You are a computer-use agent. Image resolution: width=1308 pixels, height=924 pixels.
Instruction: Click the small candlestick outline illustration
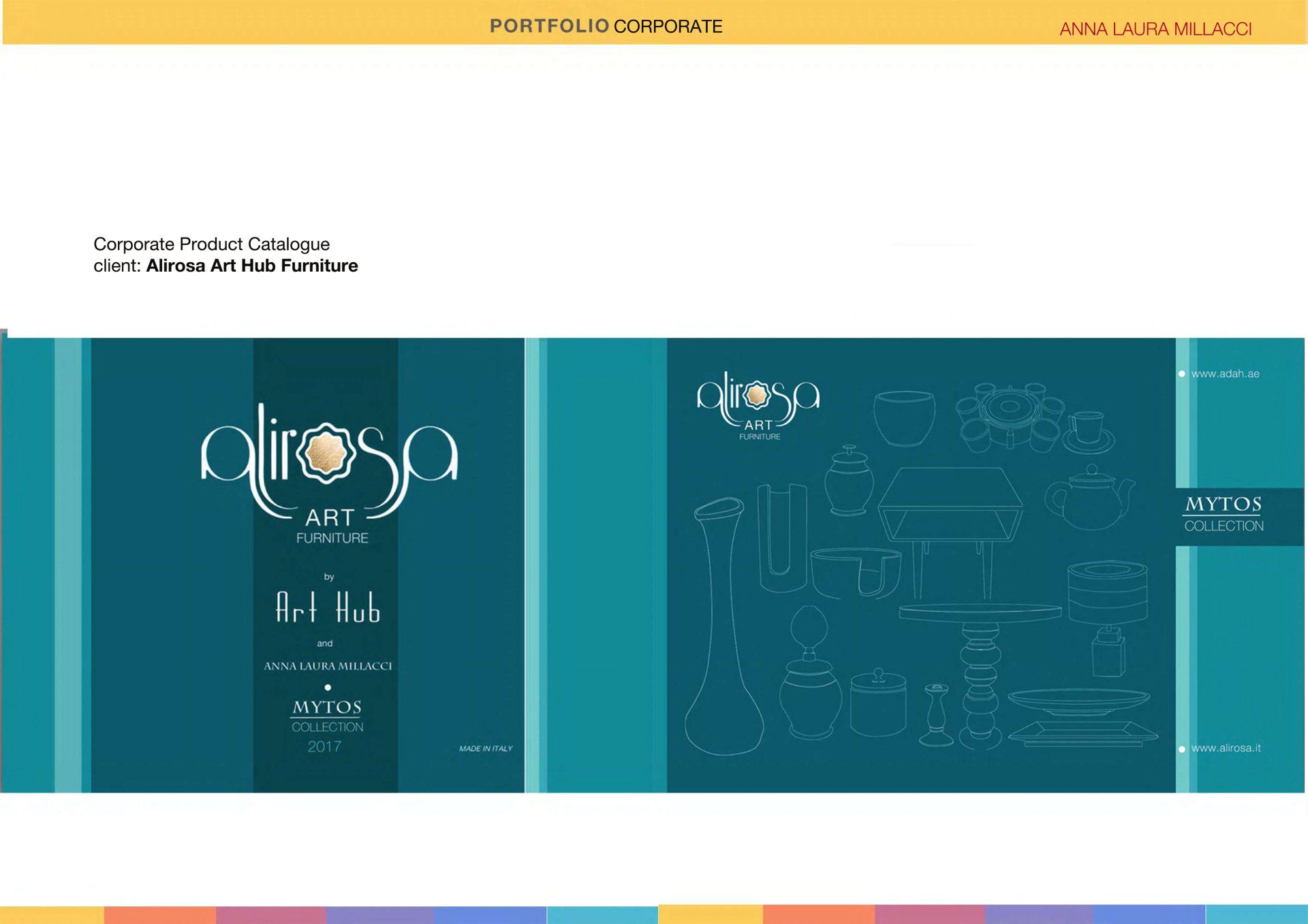936,715
